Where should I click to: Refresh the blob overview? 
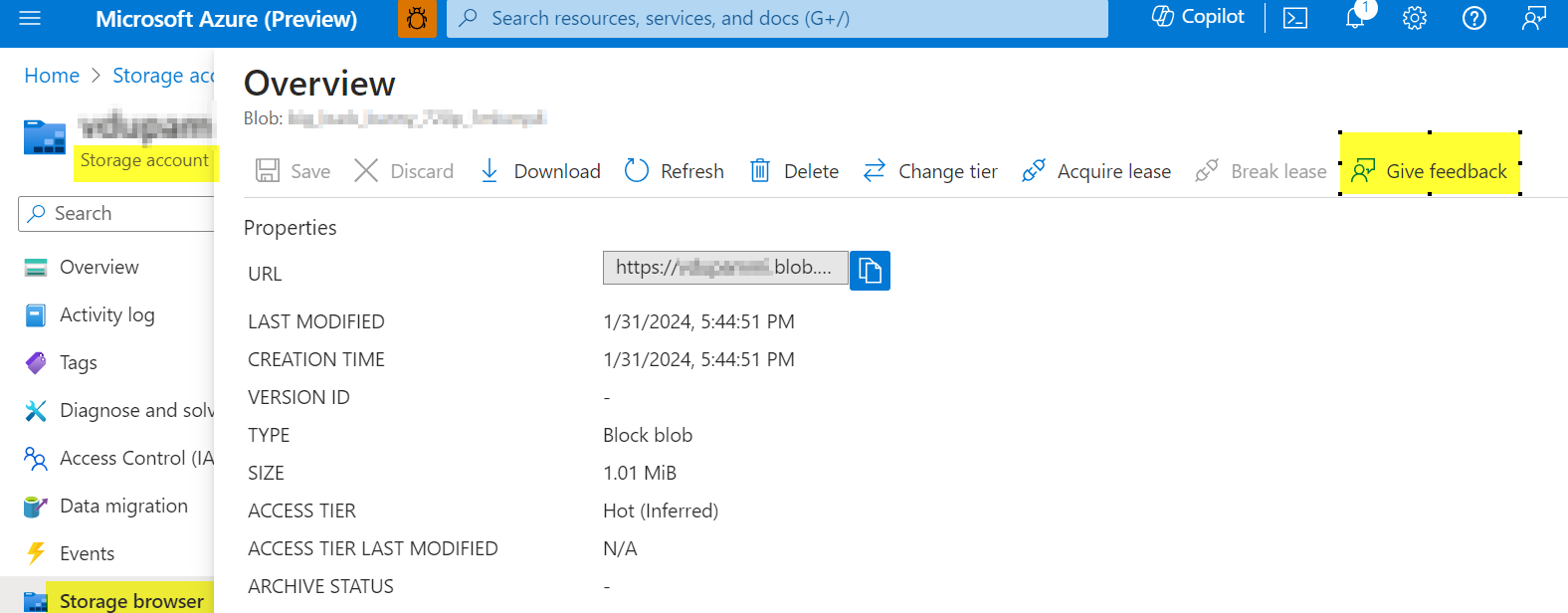tap(675, 171)
